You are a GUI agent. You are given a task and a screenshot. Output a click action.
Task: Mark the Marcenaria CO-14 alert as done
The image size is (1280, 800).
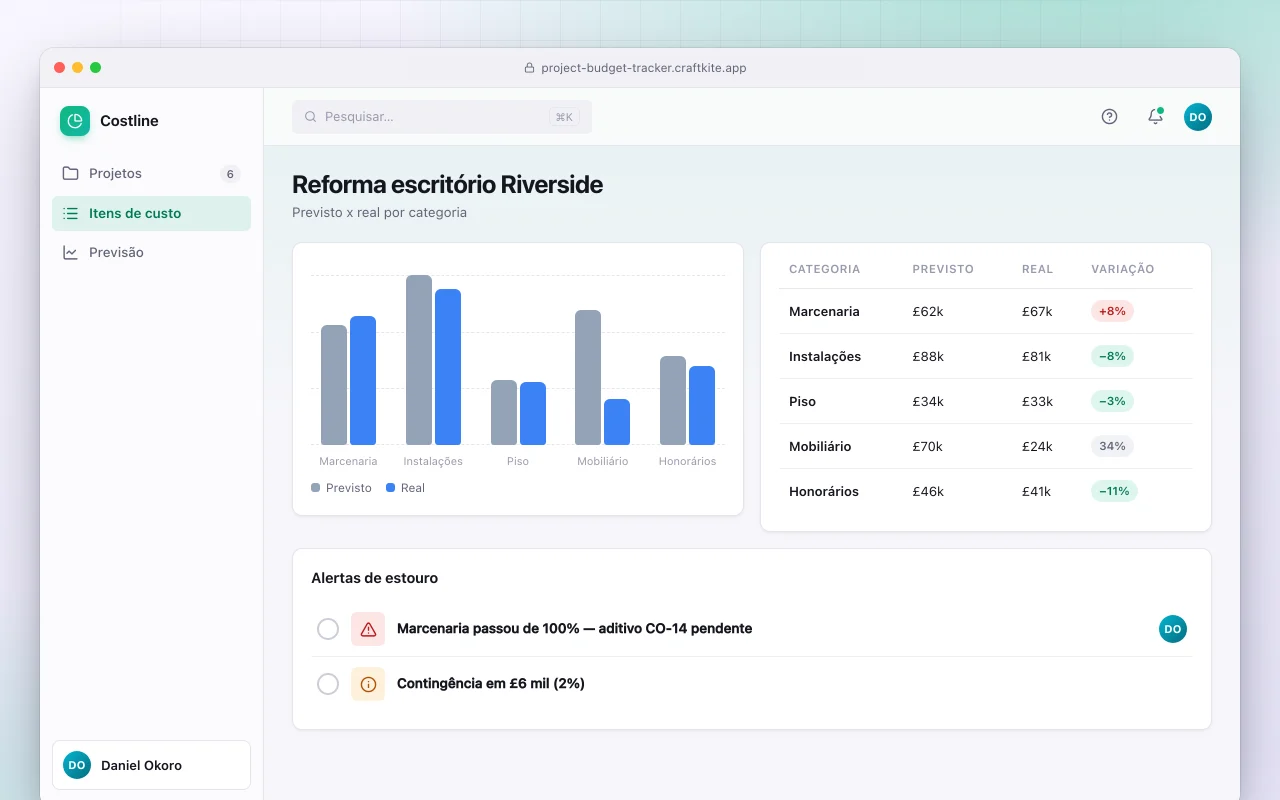(x=328, y=629)
